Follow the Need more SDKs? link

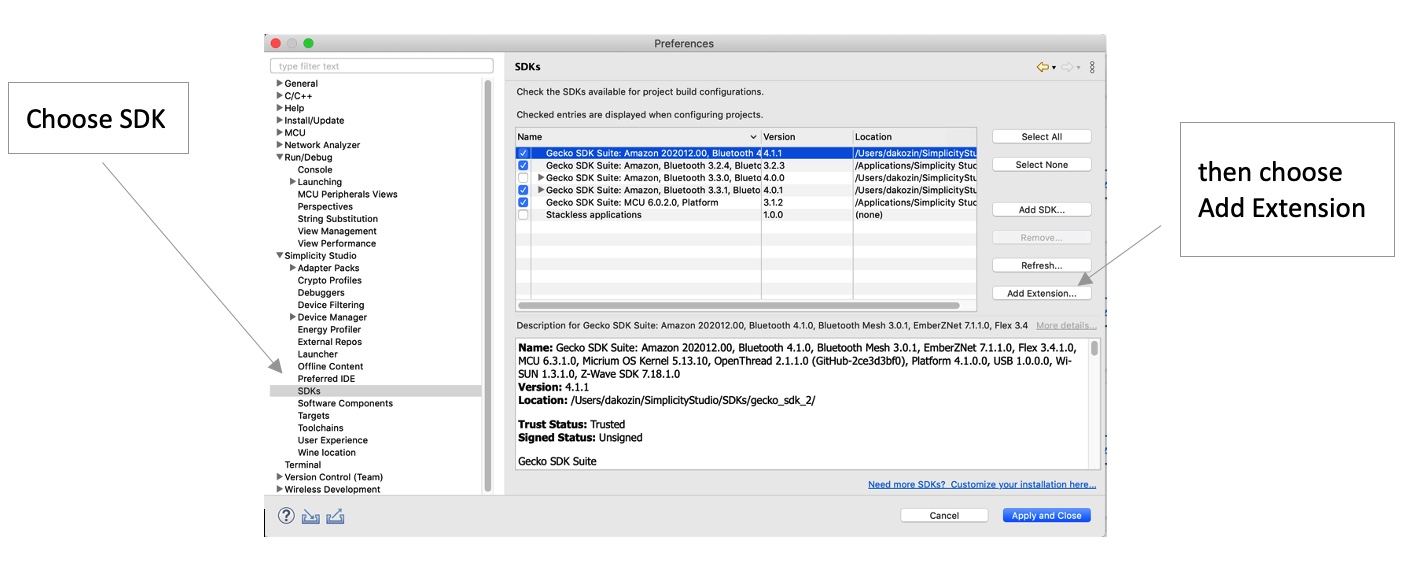(982, 485)
